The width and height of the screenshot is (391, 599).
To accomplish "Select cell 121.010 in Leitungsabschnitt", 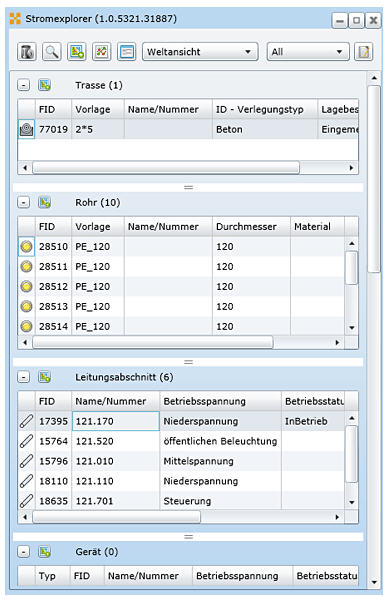I will (x=116, y=461).
